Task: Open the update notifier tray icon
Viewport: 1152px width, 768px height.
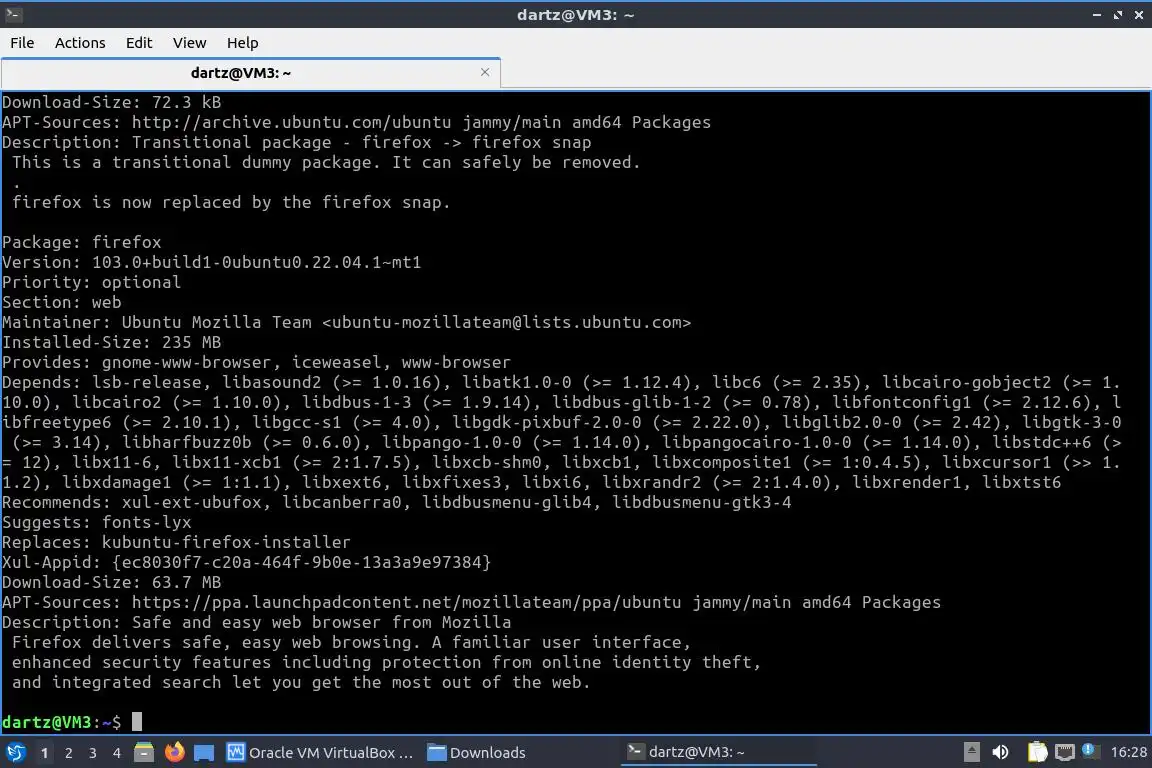Action: pyautogui.click(x=1090, y=751)
